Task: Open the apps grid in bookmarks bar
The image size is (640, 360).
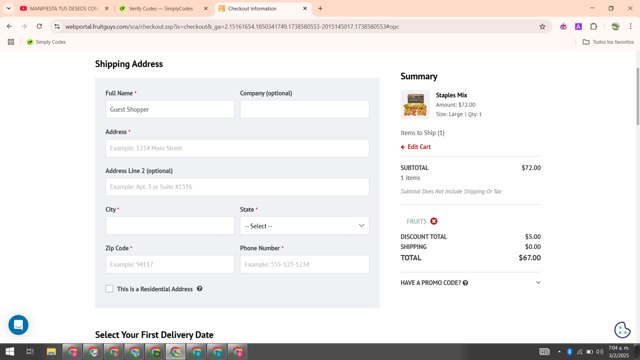Action: (x=11, y=42)
